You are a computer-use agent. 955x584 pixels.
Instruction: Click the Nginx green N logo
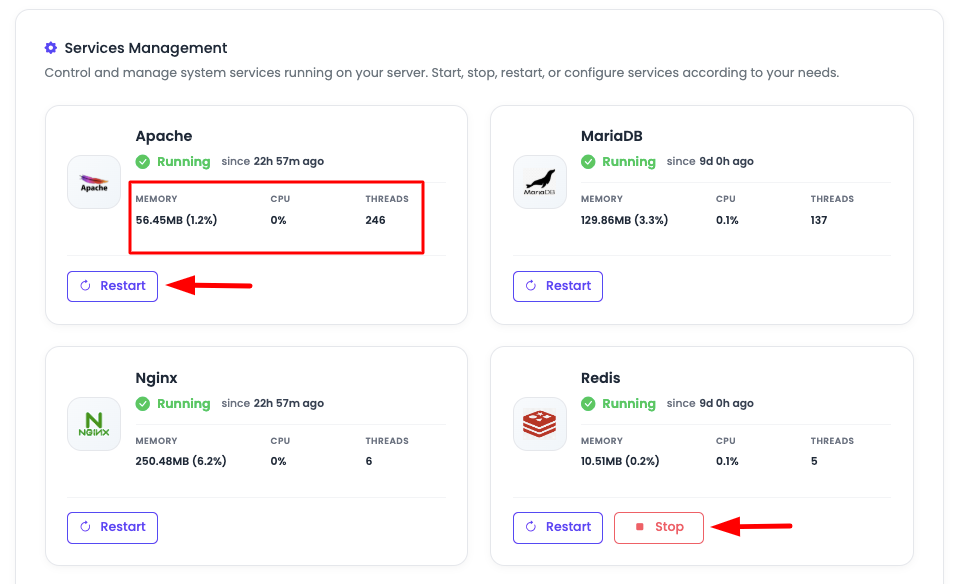point(94,424)
